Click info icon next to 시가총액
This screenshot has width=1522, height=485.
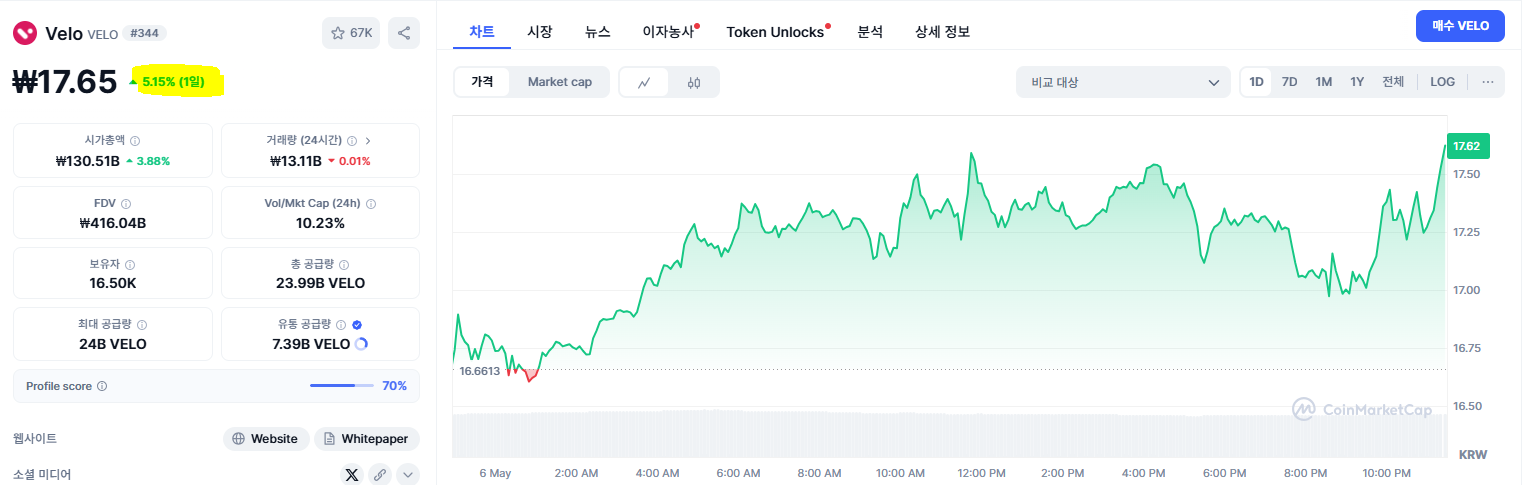[135, 141]
